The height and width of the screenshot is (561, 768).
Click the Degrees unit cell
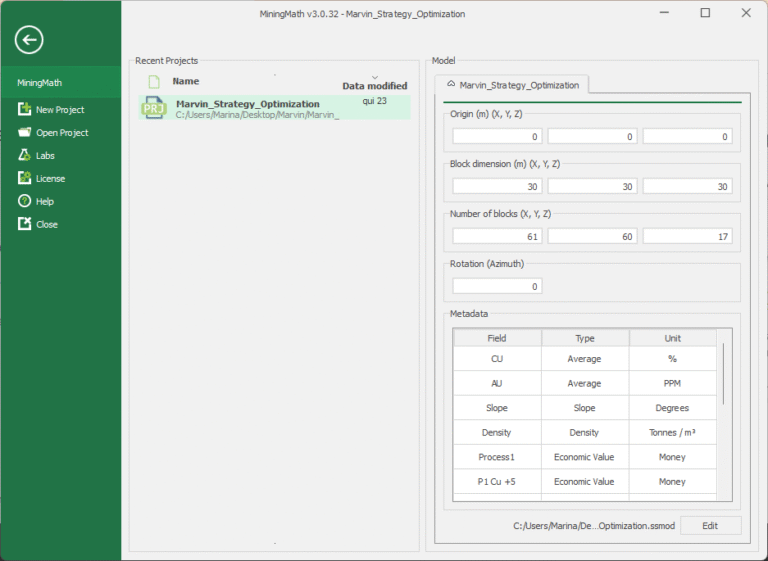point(672,408)
